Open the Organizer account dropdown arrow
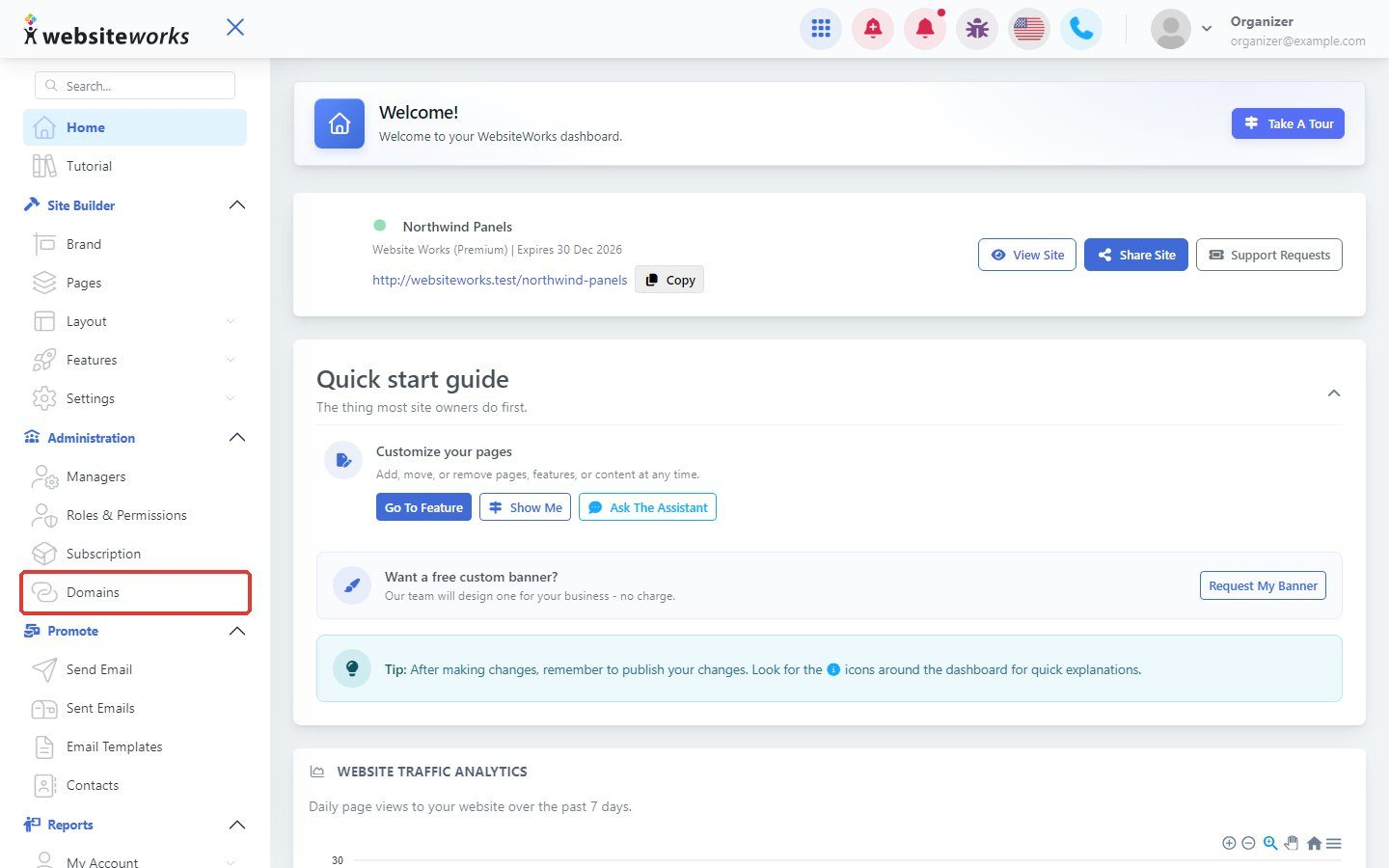 click(x=1207, y=29)
